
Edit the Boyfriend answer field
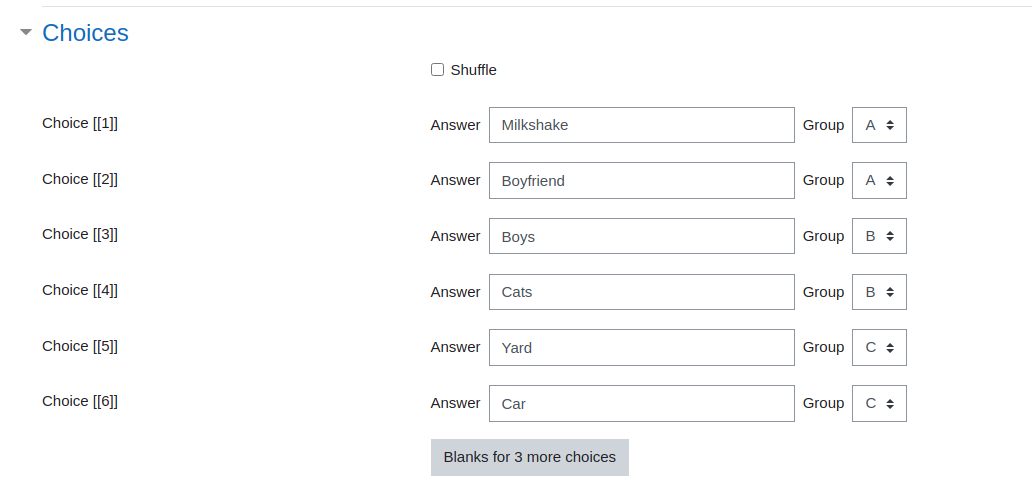642,180
